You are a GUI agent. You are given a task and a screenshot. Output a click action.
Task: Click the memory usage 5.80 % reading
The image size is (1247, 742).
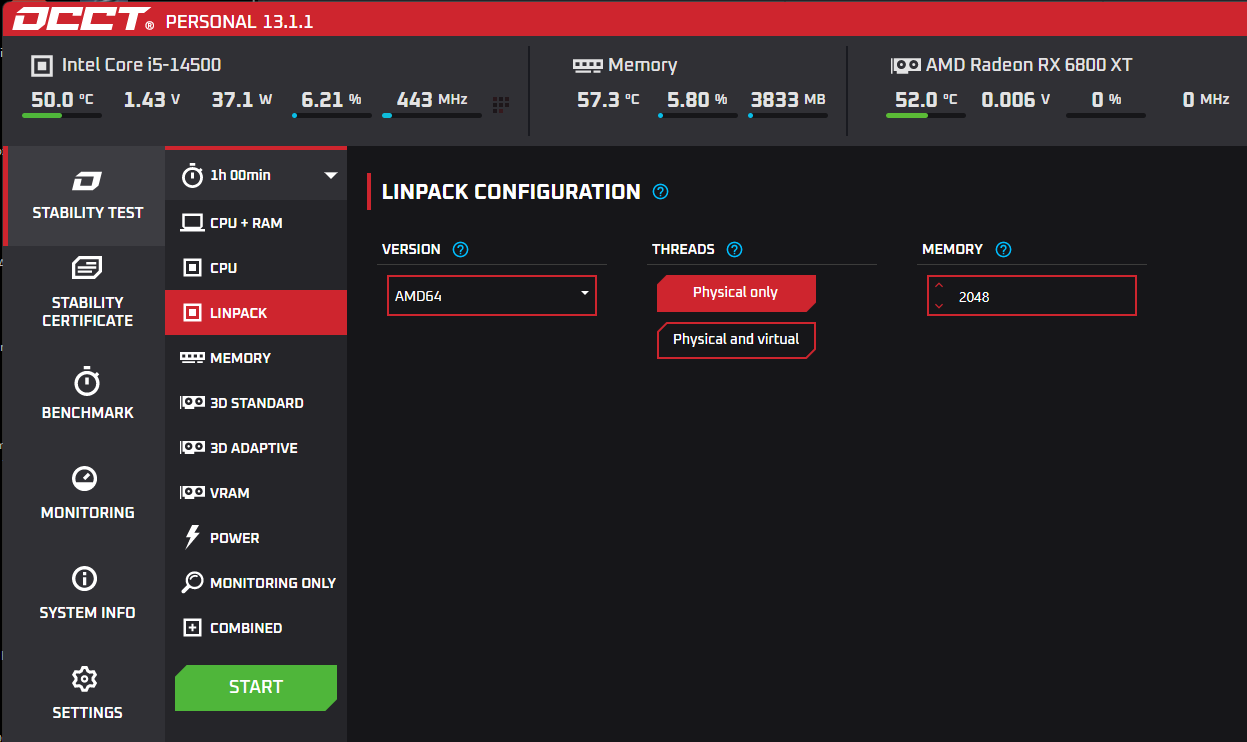(x=697, y=100)
